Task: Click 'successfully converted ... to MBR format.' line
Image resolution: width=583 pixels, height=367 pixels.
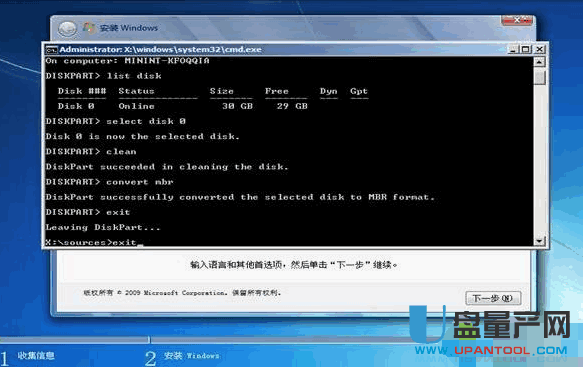Action: pyautogui.click(x=240, y=197)
